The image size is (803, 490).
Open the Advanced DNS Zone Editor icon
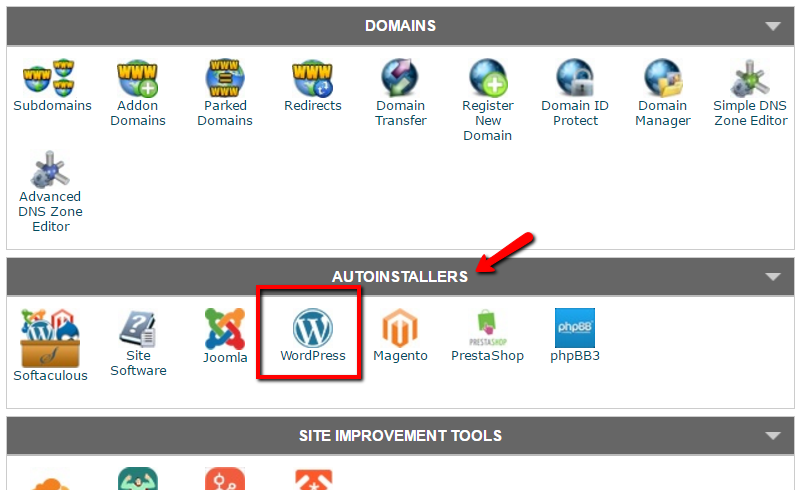pyautogui.click(x=50, y=169)
